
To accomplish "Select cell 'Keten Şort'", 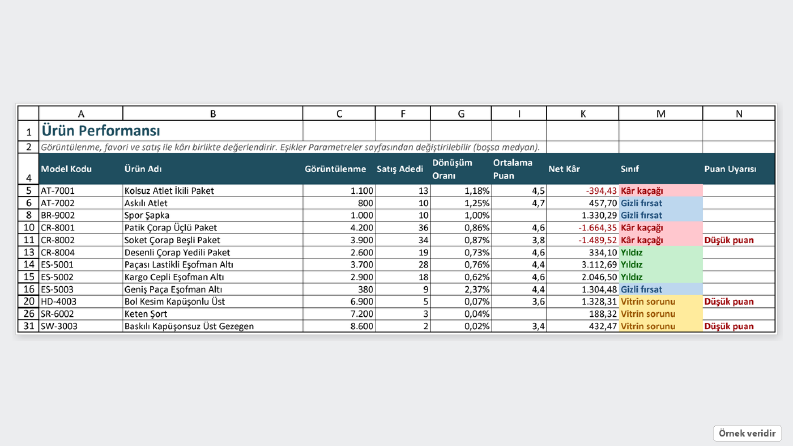I will 213,314.
